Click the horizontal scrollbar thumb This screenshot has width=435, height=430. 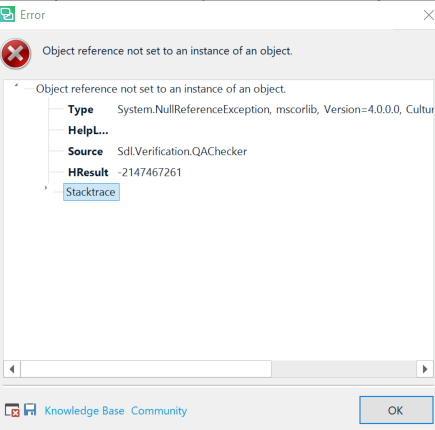[146, 369]
